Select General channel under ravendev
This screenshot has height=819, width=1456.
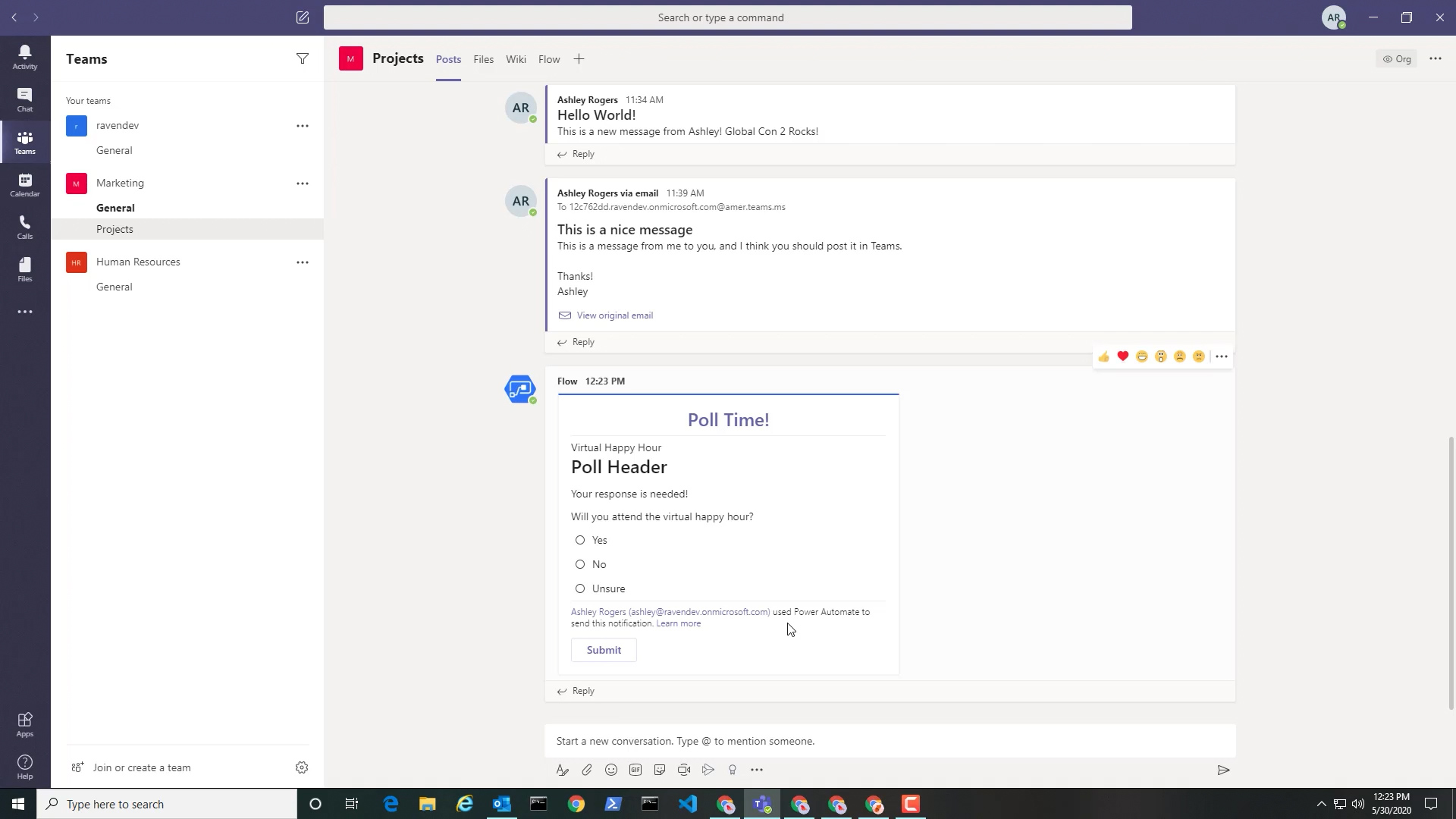pos(115,150)
